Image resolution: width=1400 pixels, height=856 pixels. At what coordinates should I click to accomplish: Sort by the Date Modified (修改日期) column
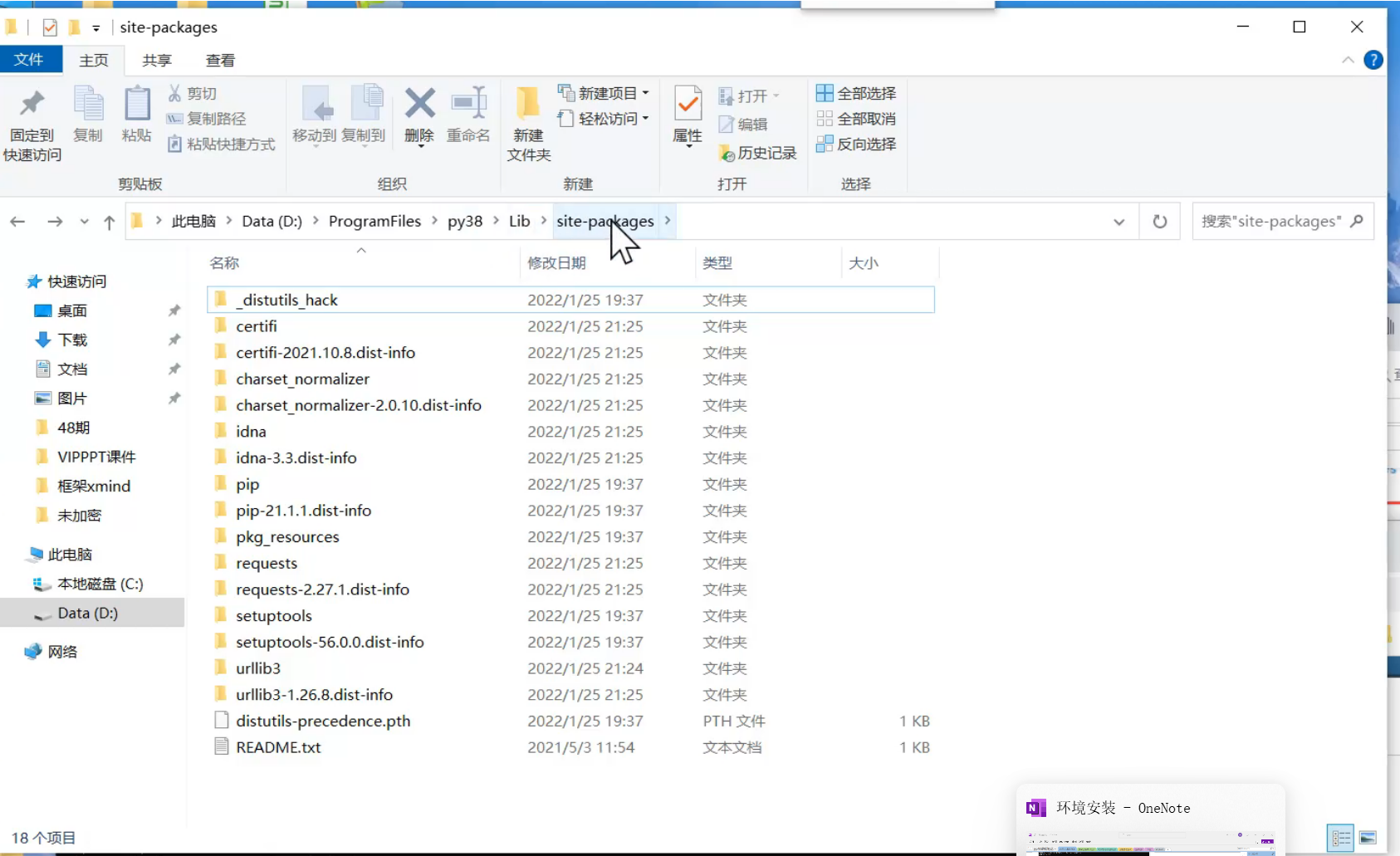coord(556,263)
